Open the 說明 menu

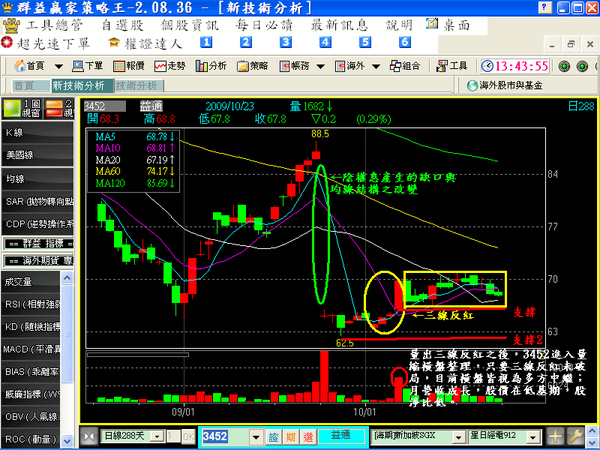click(399, 25)
